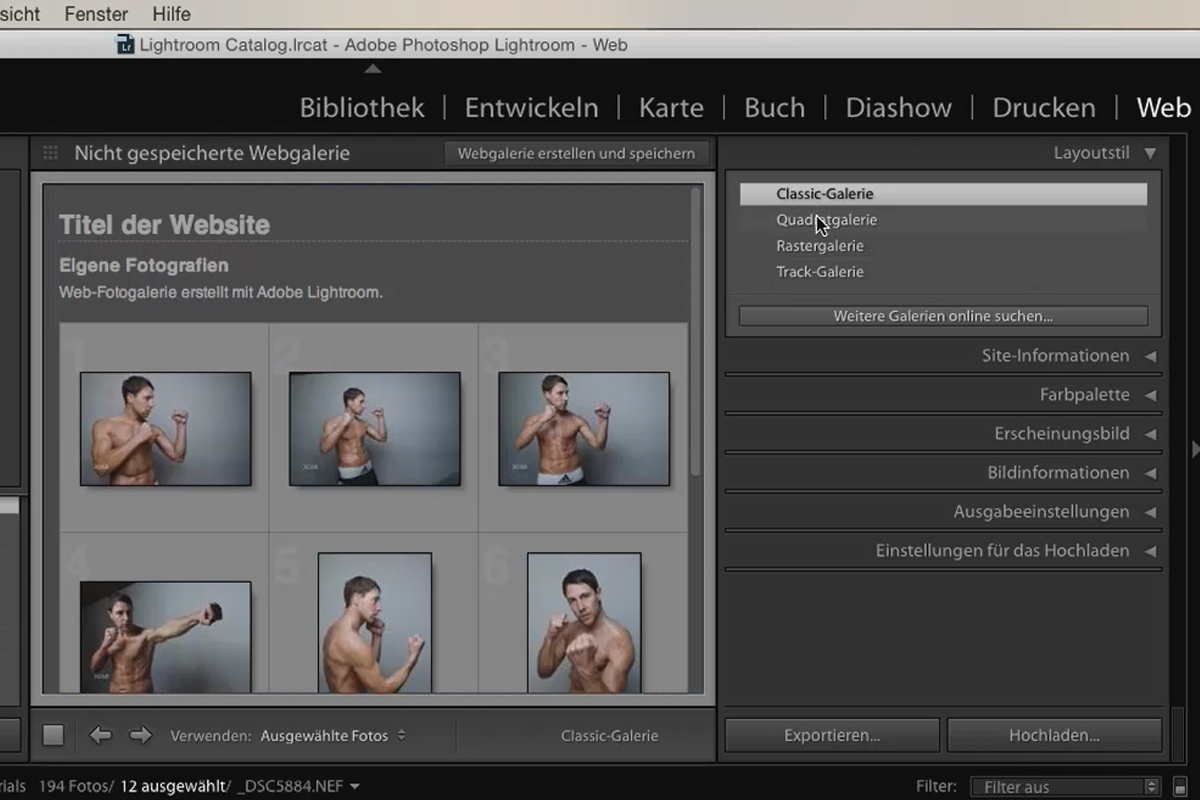Switch to the Entwickeln module
Screen dimensions: 1200x800
tap(532, 108)
